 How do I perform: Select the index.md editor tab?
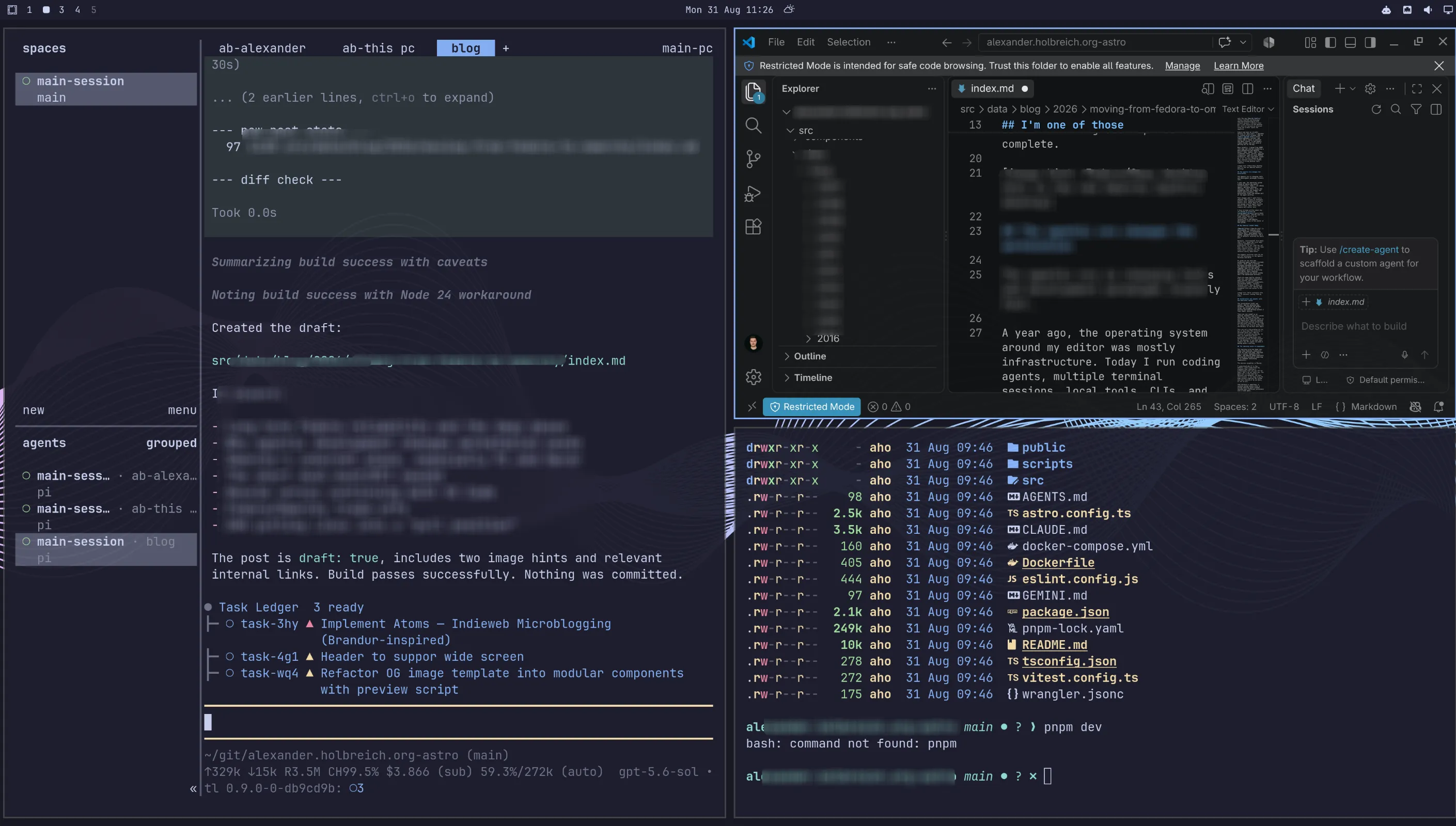pos(992,88)
